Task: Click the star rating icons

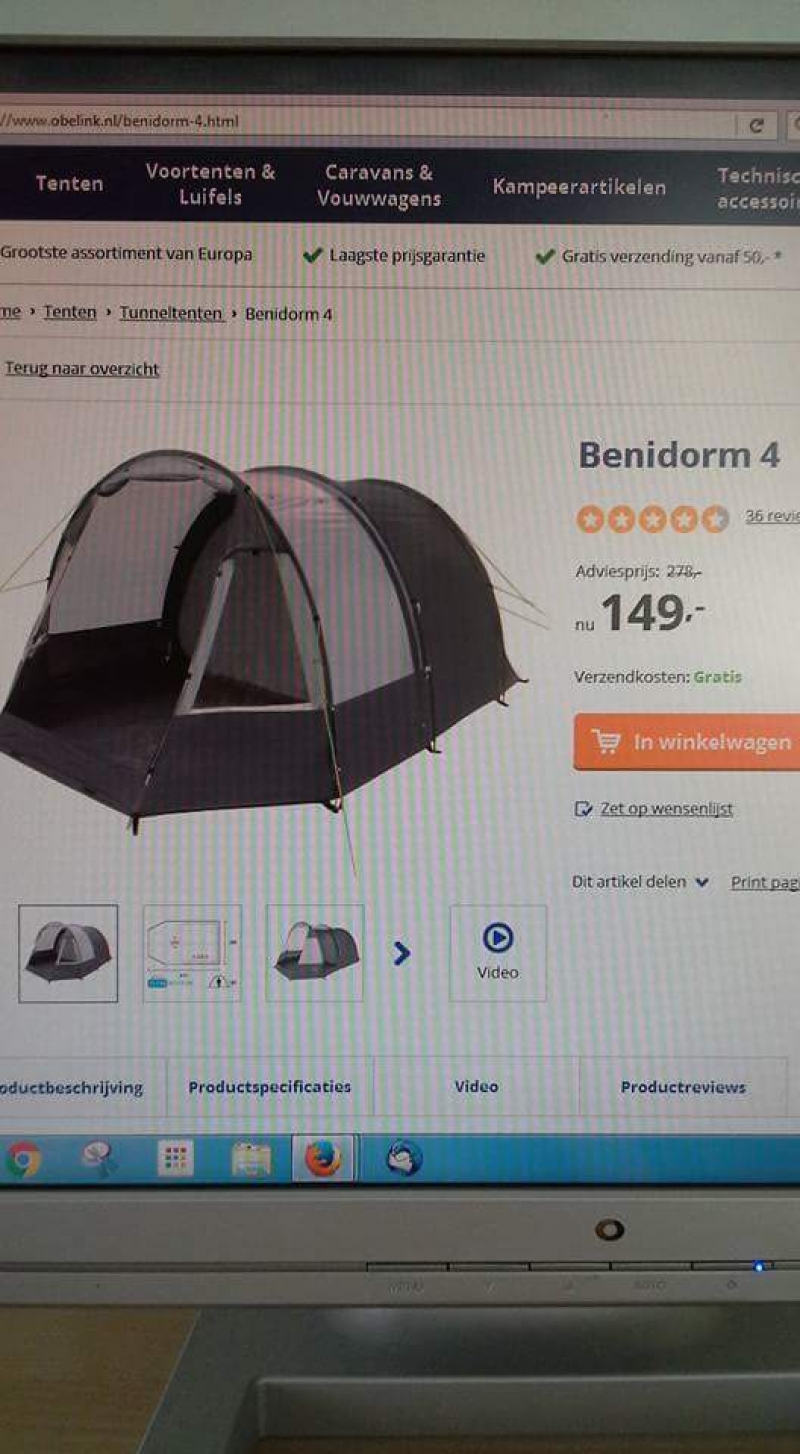Action: [652, 518]
